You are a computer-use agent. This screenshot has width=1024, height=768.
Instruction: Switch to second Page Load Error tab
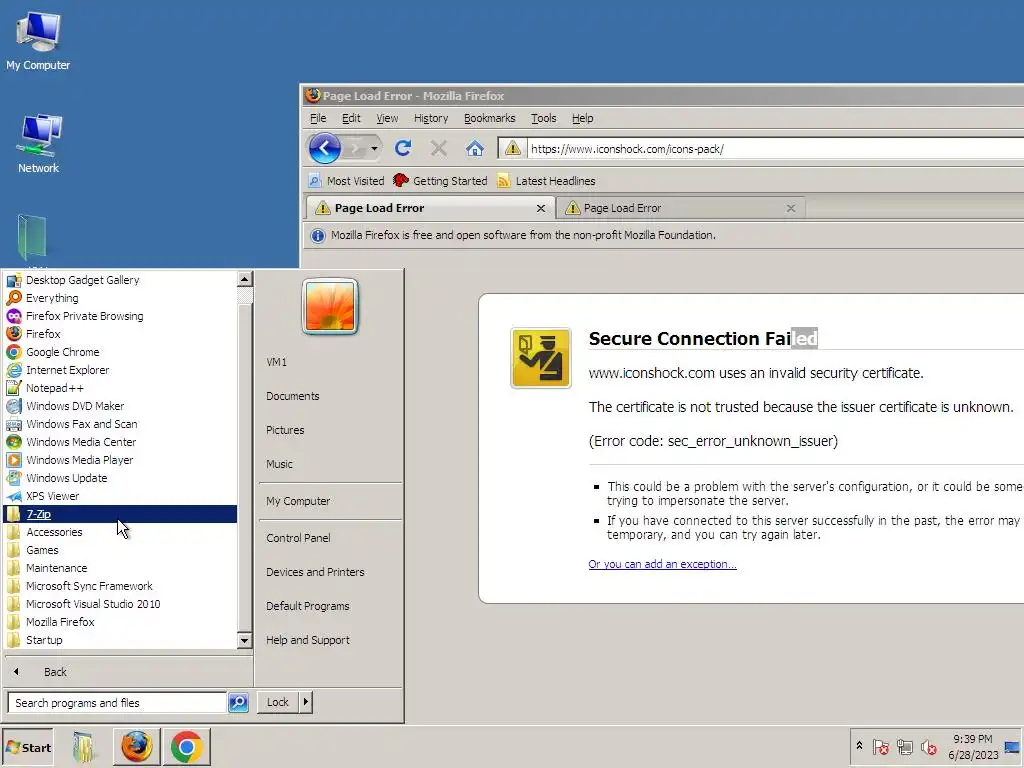coord(681,208)
